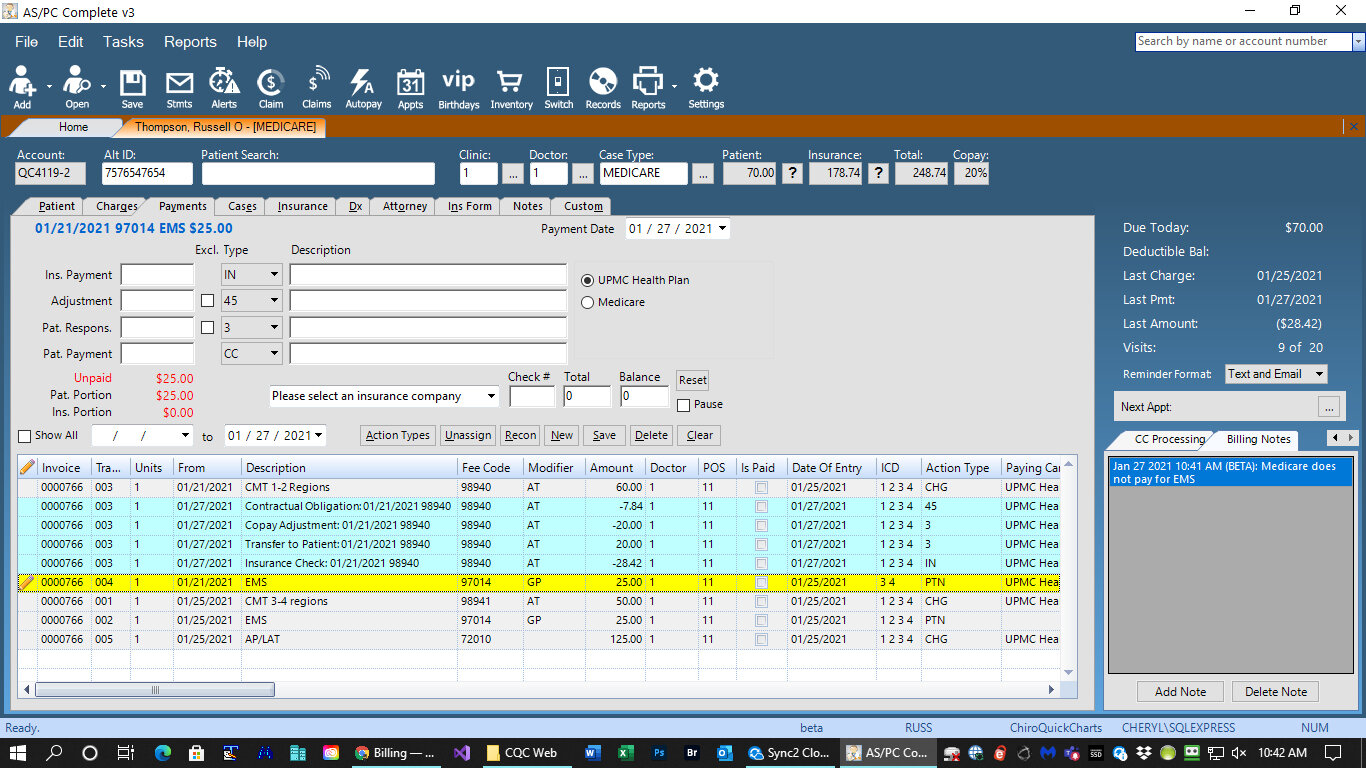Click the Next Appt ellipsis button
This screenshot has width=1366, height=768.
[x=1329, y=407]
